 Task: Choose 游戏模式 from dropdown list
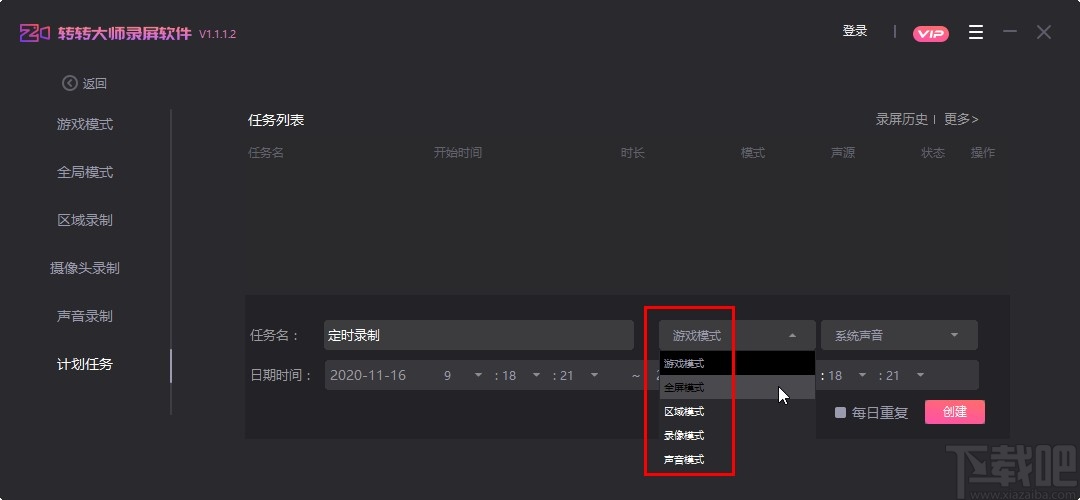[x=737, y=363]
